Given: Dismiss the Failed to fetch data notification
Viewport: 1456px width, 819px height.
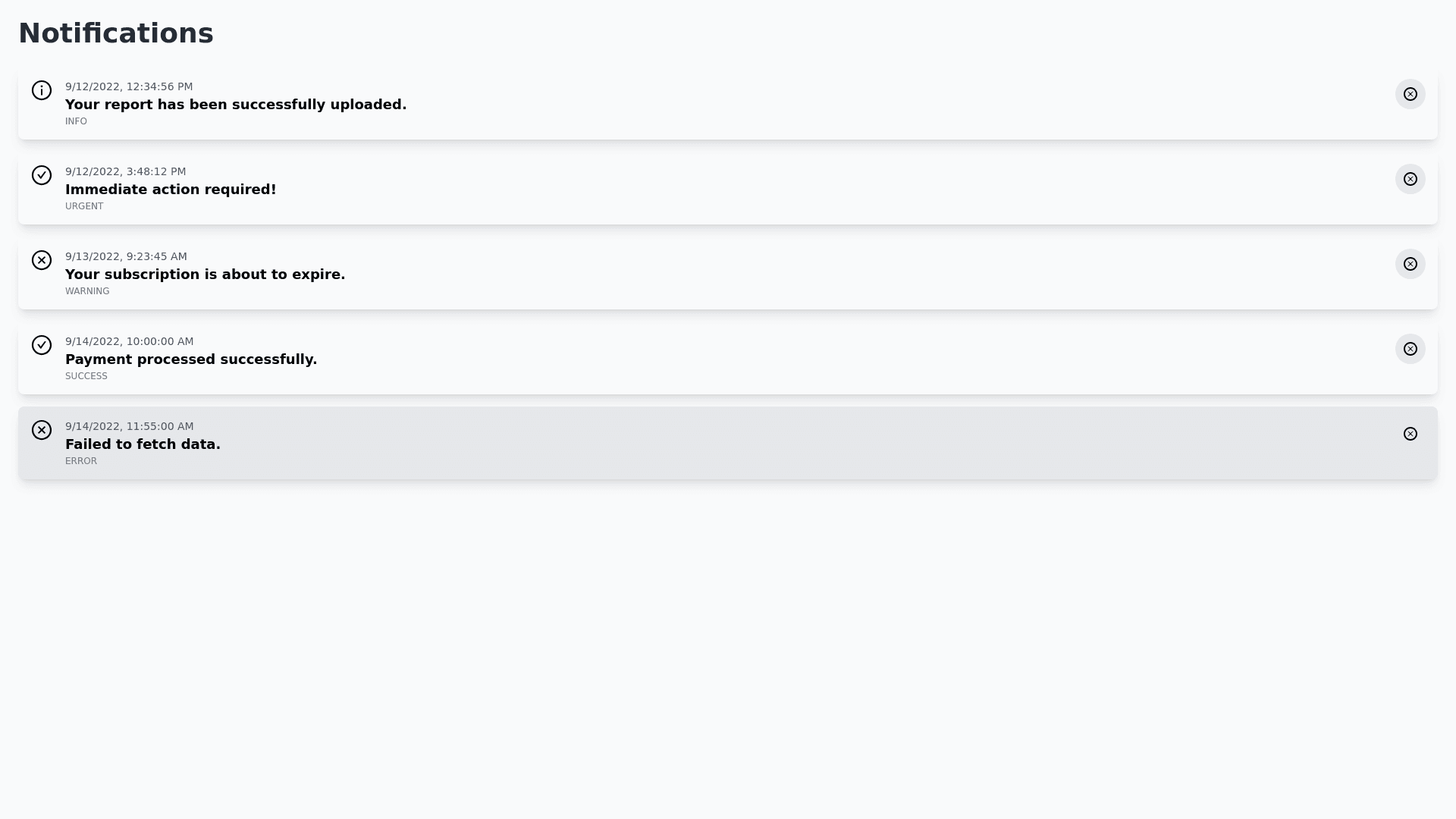Looking at the screenshot, I should [x=1410, y=434].
